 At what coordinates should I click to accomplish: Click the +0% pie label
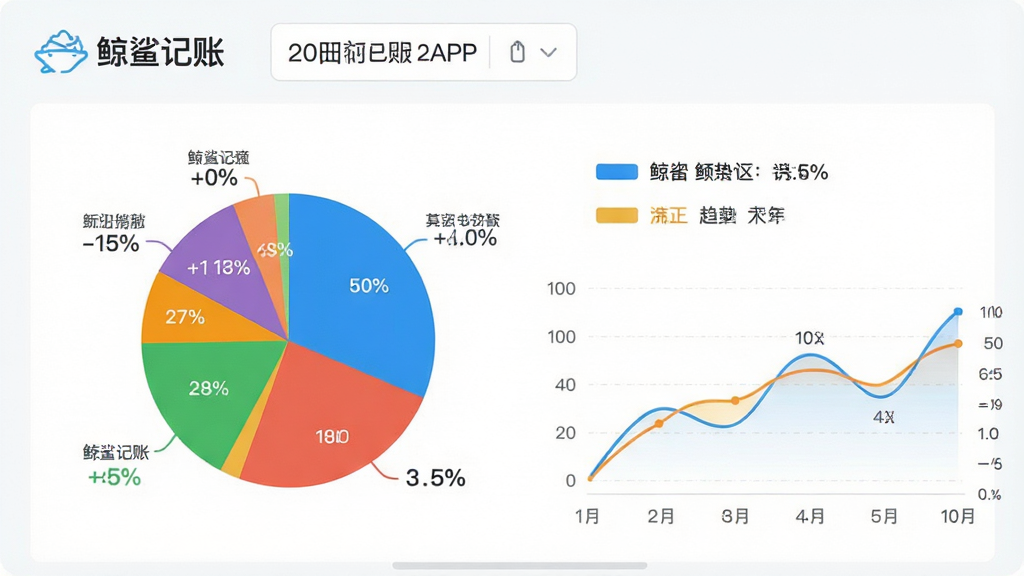pos(214,177)
